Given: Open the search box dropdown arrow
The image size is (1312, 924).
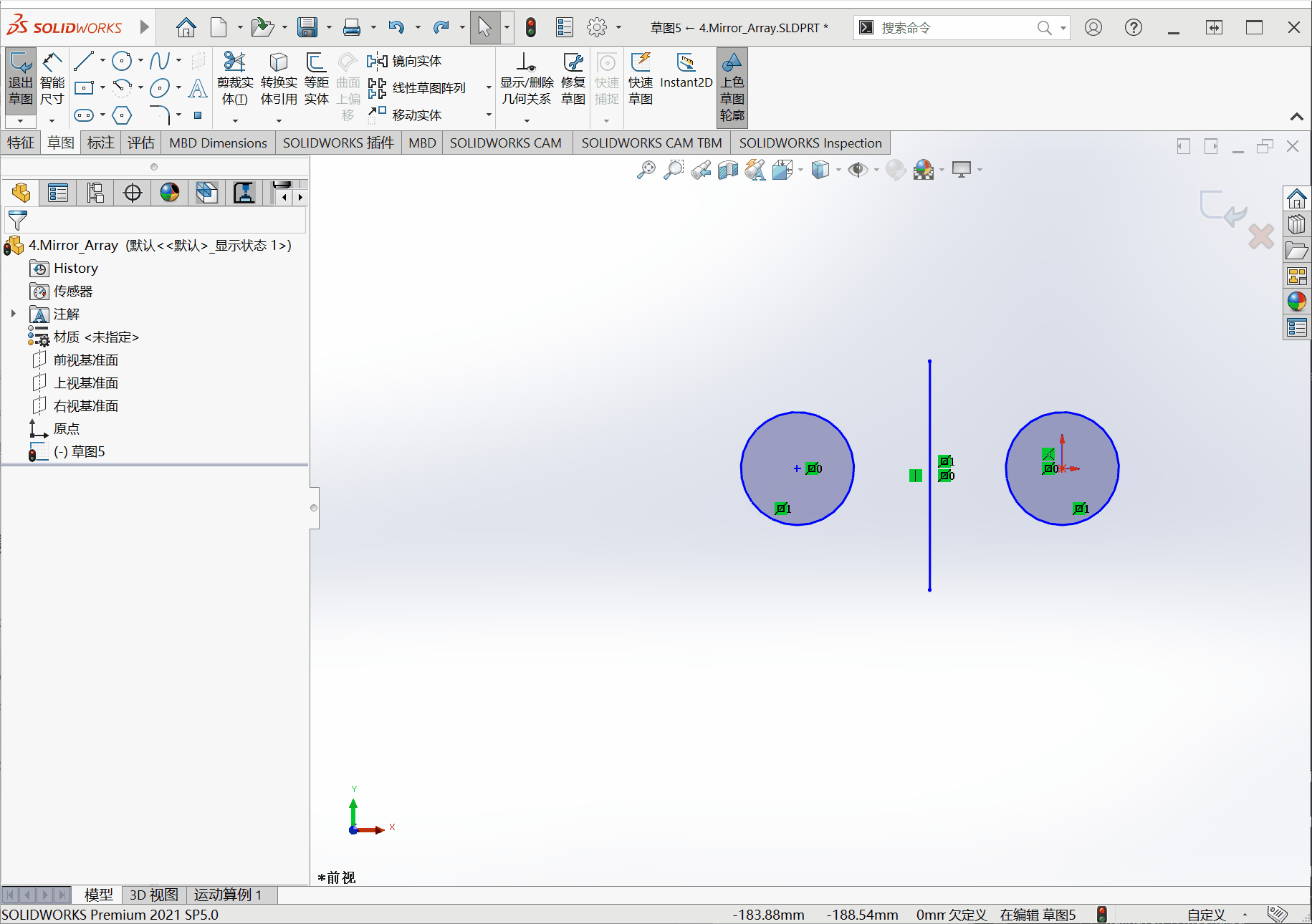Looking at the screenshot, I should click(1063, 27).
